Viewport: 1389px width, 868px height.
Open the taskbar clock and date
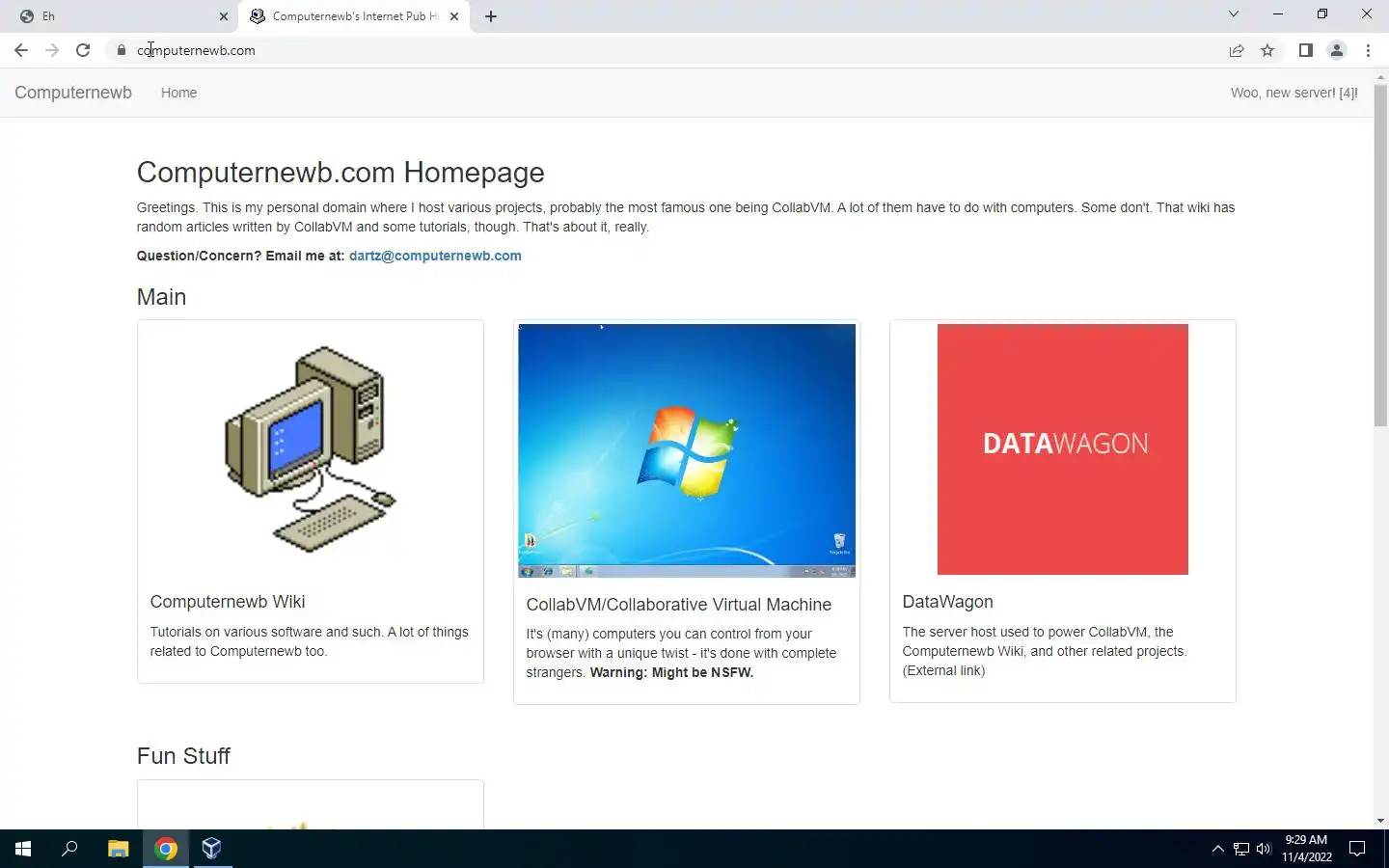tap(1306, 849)
